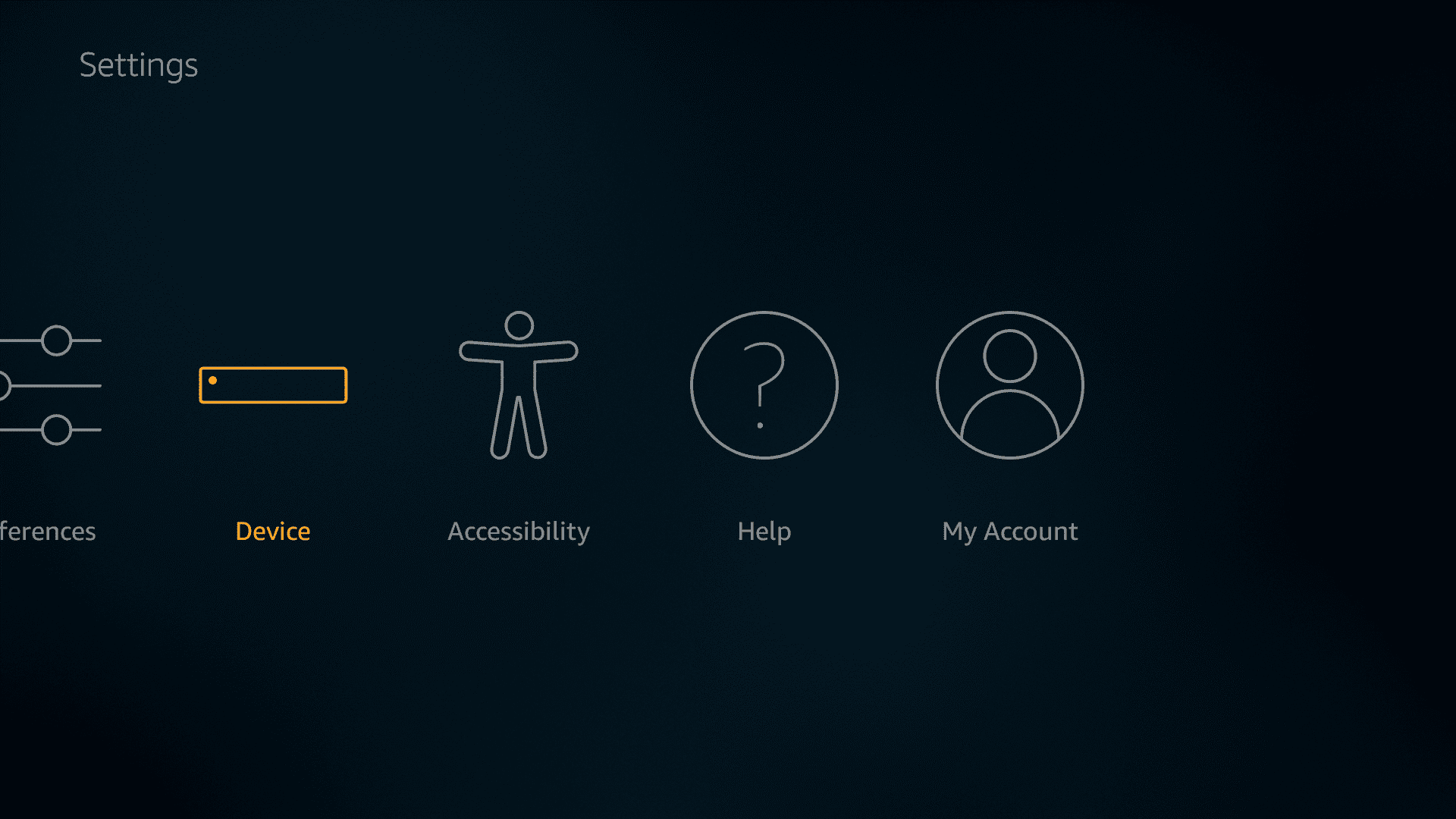Toggle My Account visibility
Viewport: 1456px width, 819px height.
[x=1011, y=385]
